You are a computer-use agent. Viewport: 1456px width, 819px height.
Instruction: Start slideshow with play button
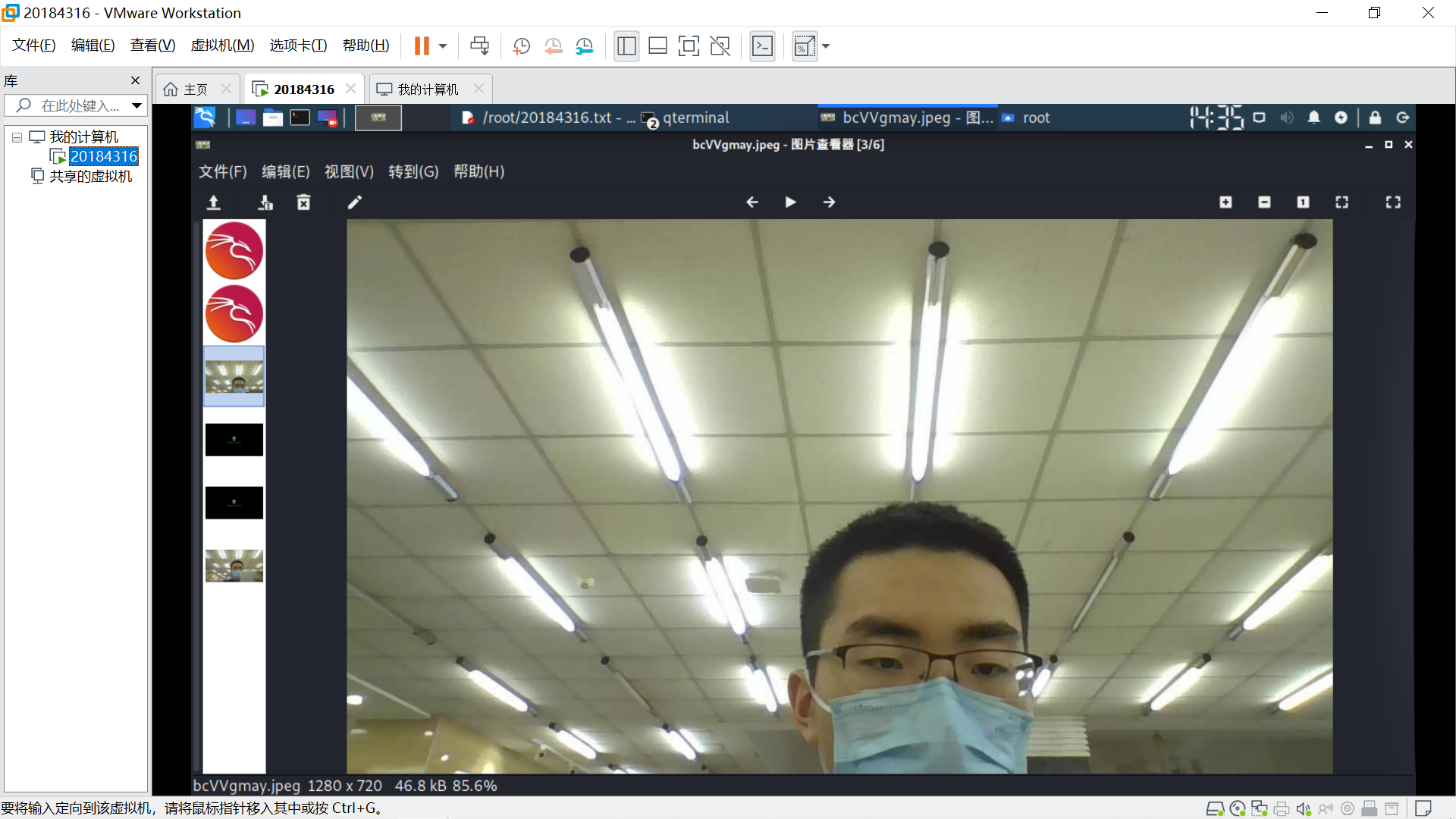pos(790,202)
